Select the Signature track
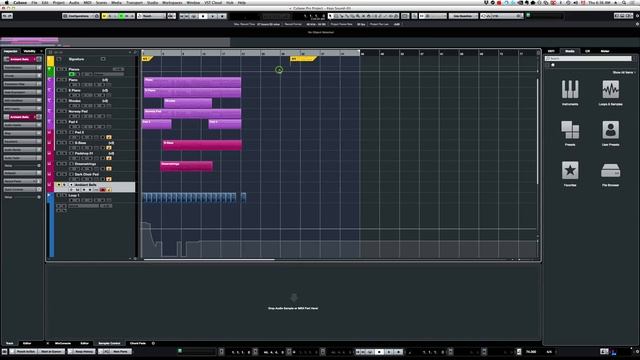The height and width of the screenshot is (360, 640). pyautogui.click(x=76, y=59)
